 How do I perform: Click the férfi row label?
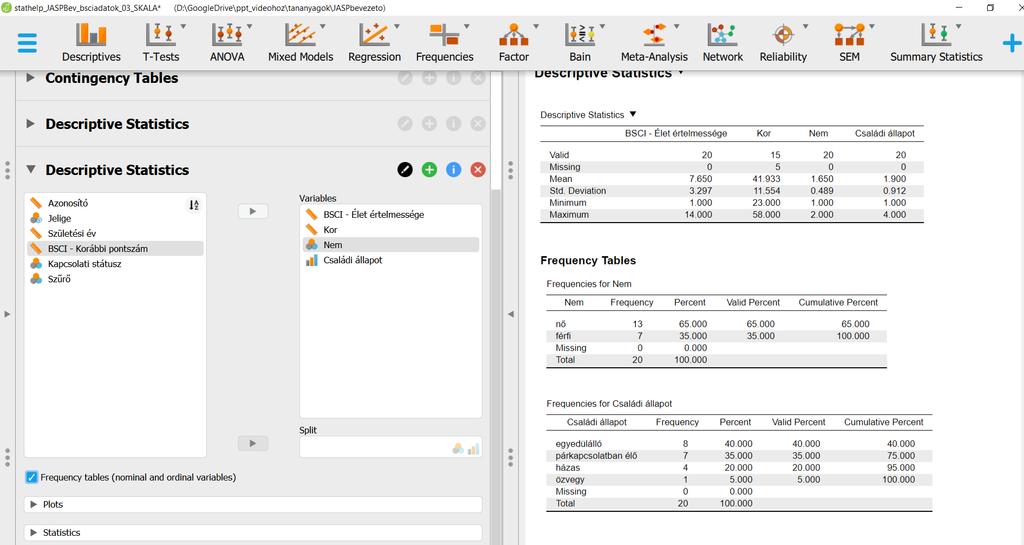563,336
